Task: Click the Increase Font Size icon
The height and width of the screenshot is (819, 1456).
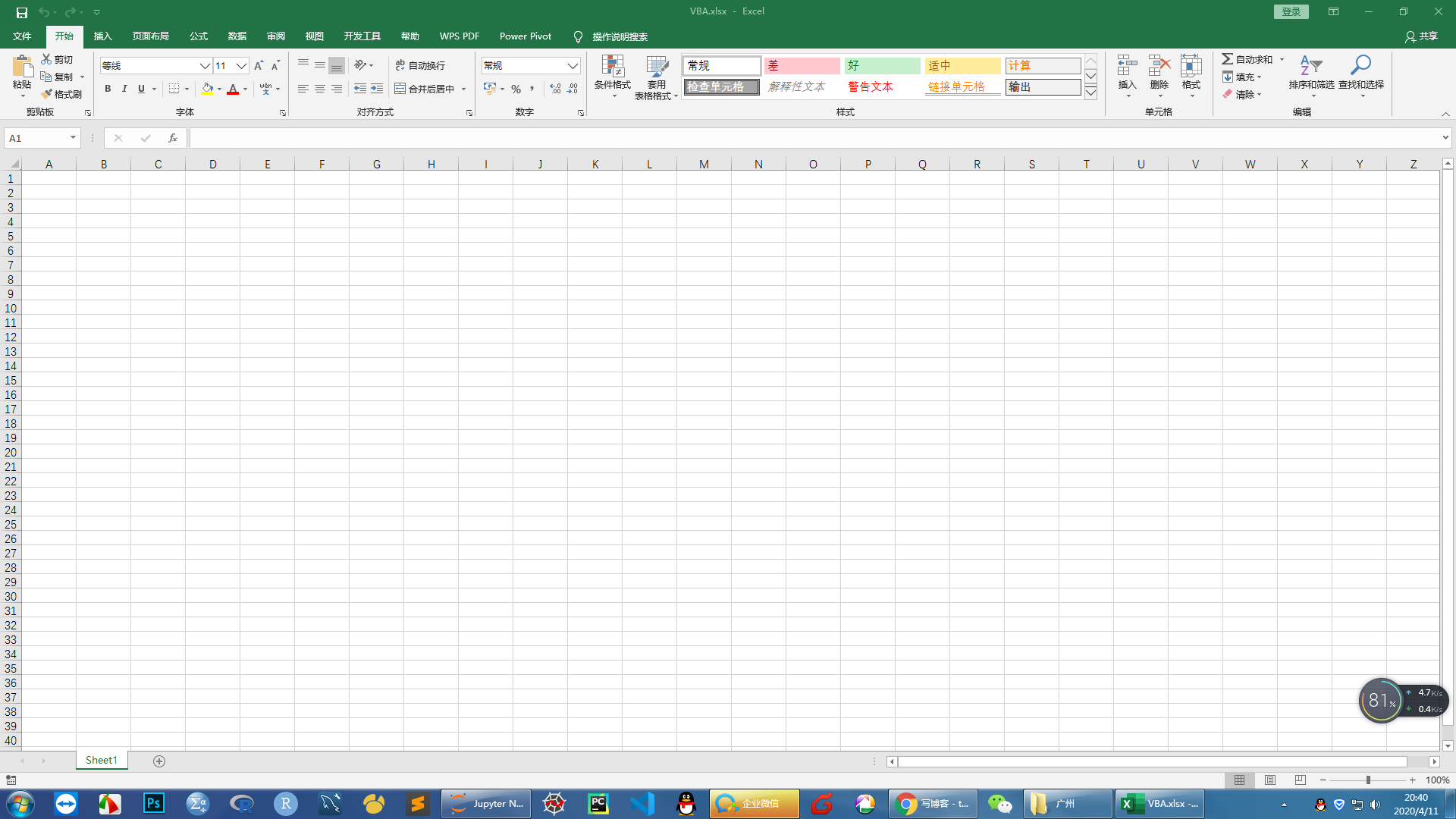Action: (259, 66)
